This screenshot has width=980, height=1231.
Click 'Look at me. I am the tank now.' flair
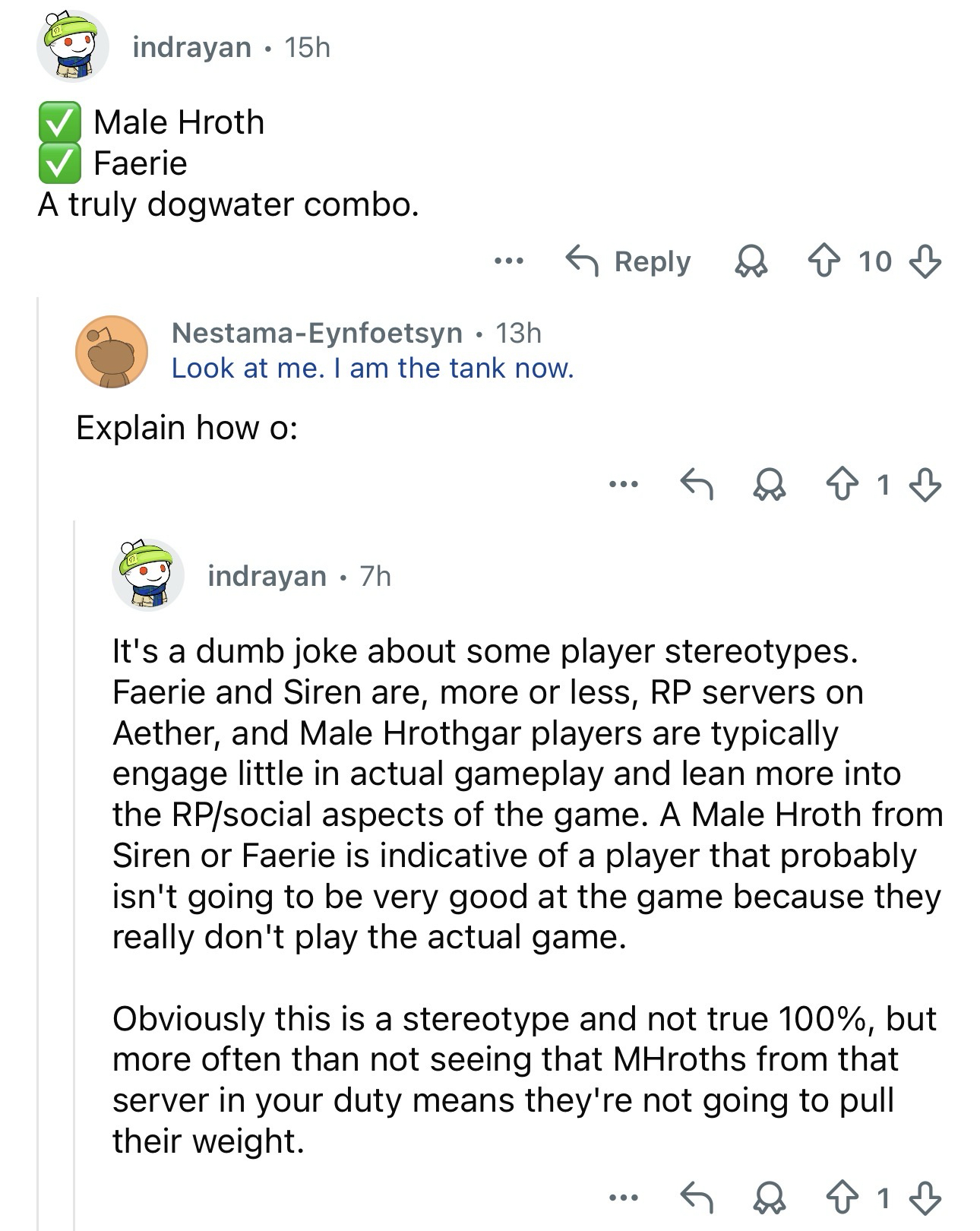(x=372, y=369)
